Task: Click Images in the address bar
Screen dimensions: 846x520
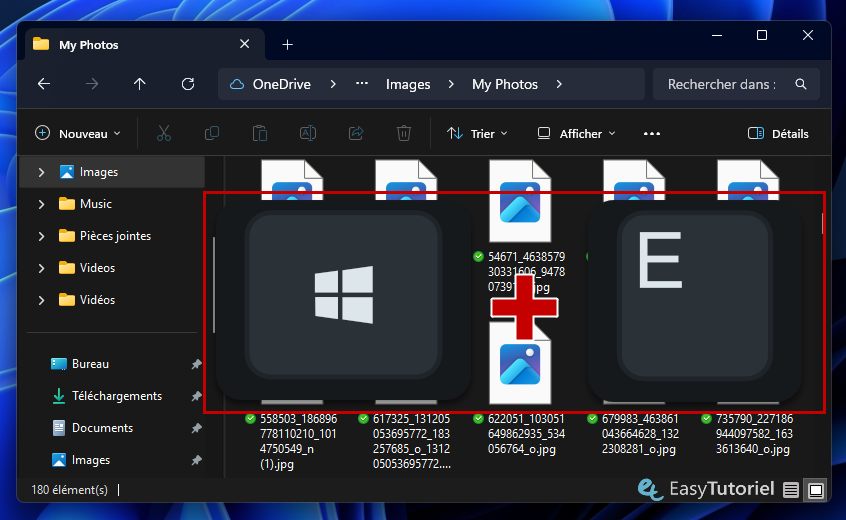Action: [x=408, y=84]
